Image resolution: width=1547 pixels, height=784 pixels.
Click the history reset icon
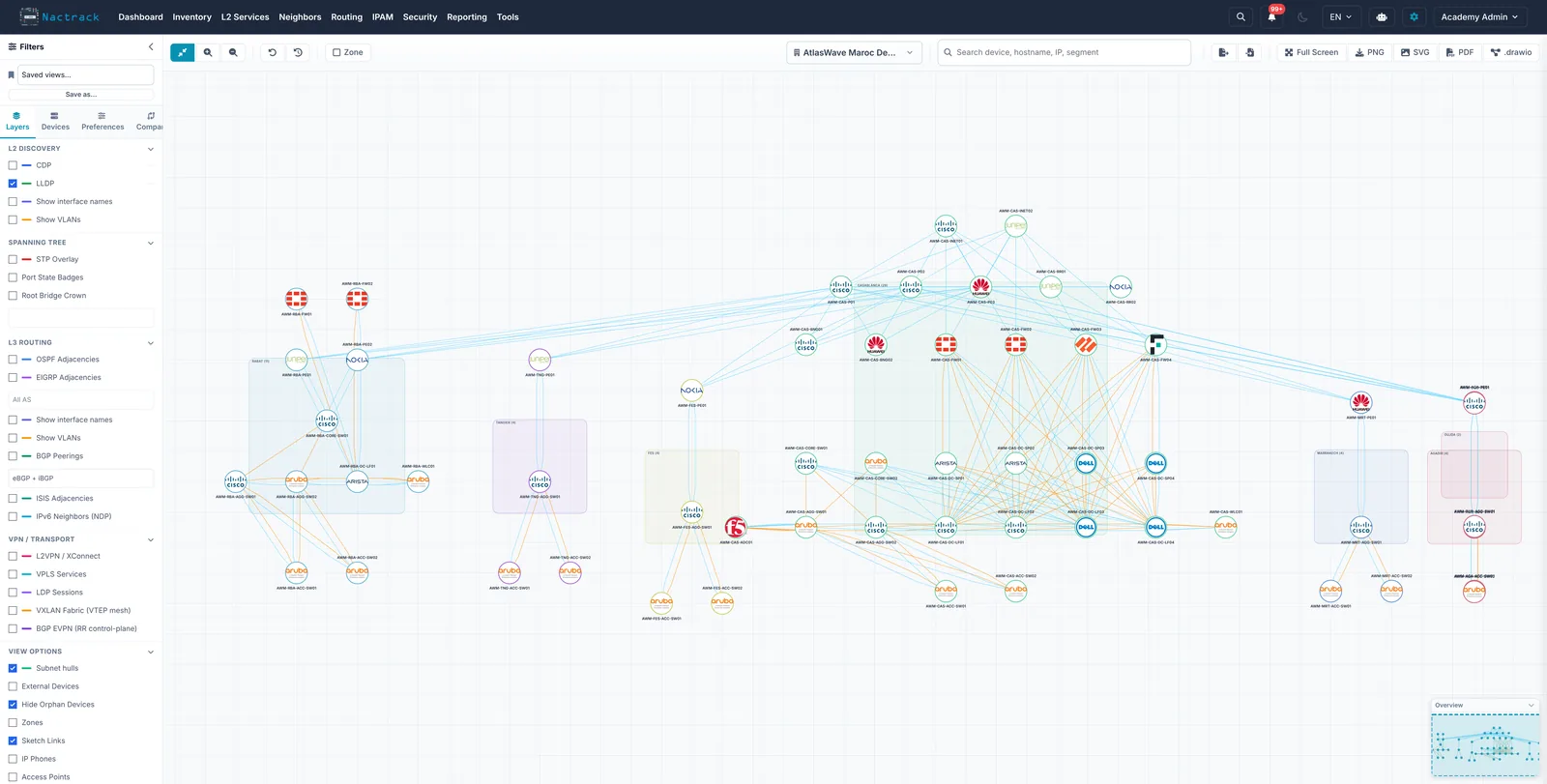(x=298, y=52)
